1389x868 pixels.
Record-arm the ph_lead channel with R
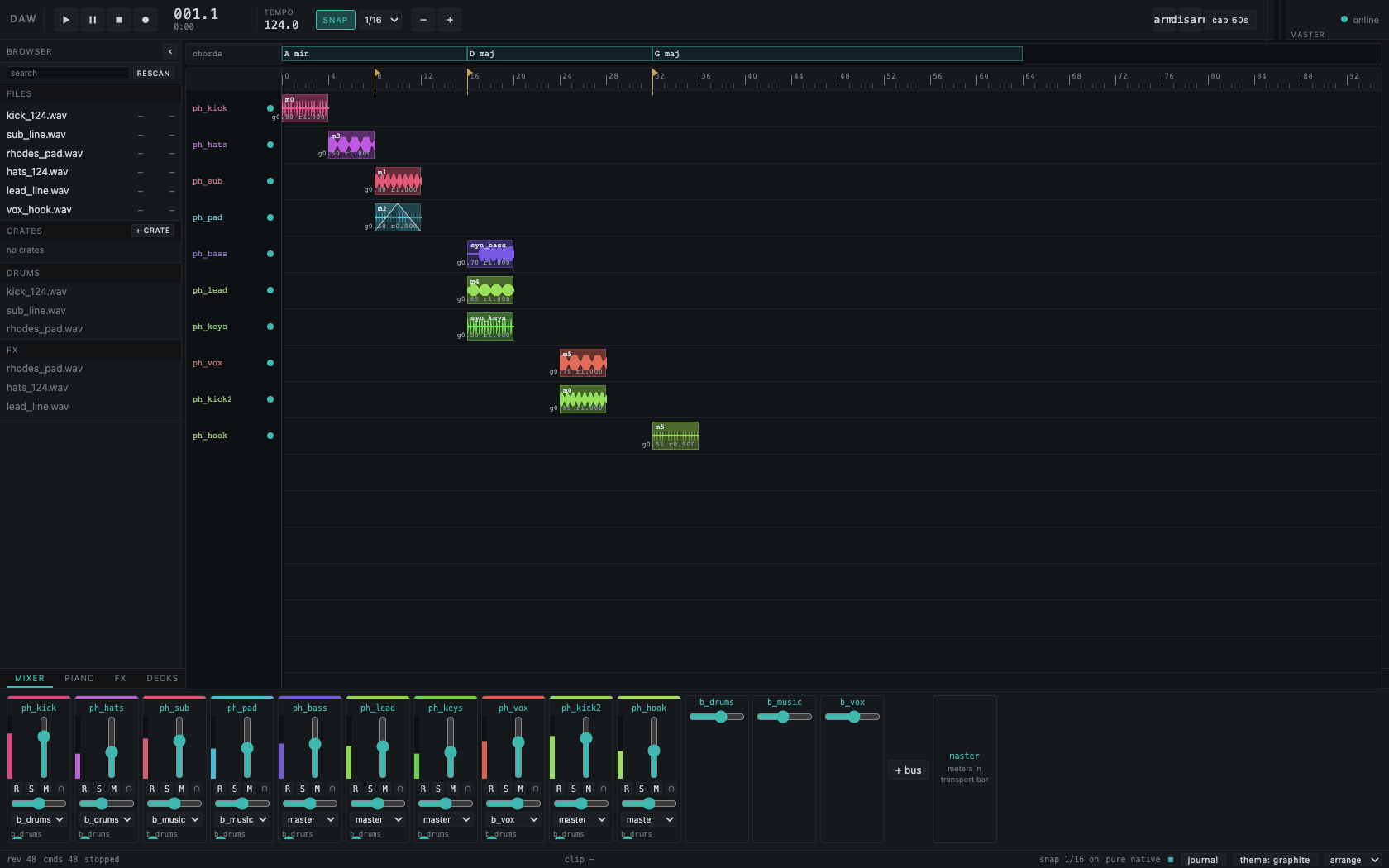(356, 789)
